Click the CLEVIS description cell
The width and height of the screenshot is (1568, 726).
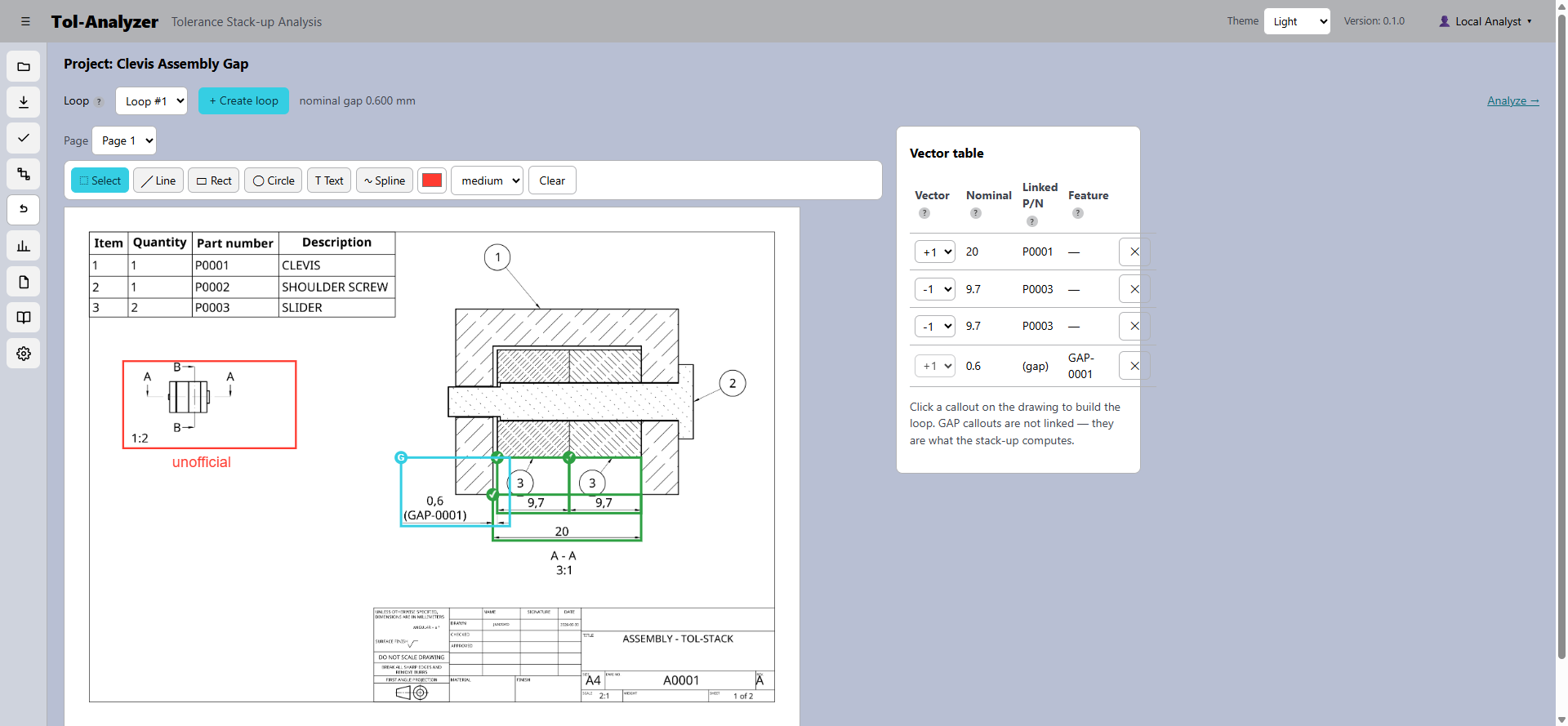tap(336, 265)
